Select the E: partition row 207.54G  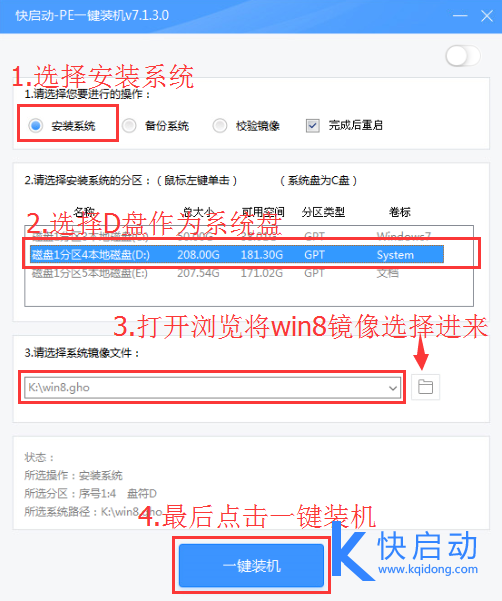pyautogui.click(x=237, y=273)
